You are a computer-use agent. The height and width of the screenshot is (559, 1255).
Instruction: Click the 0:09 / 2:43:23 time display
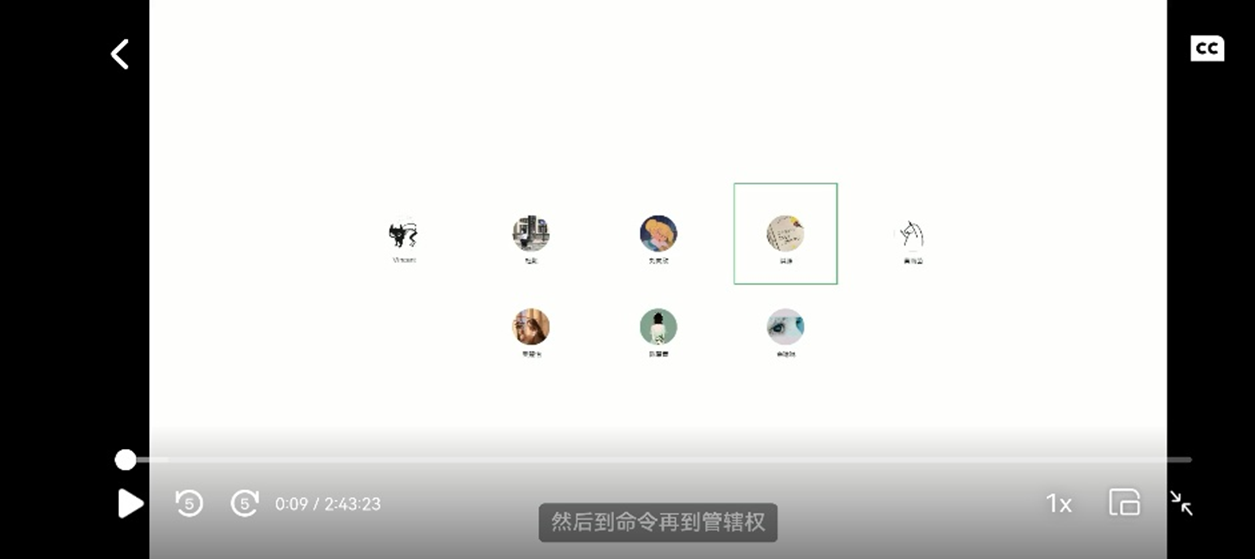tap(328, 504)
